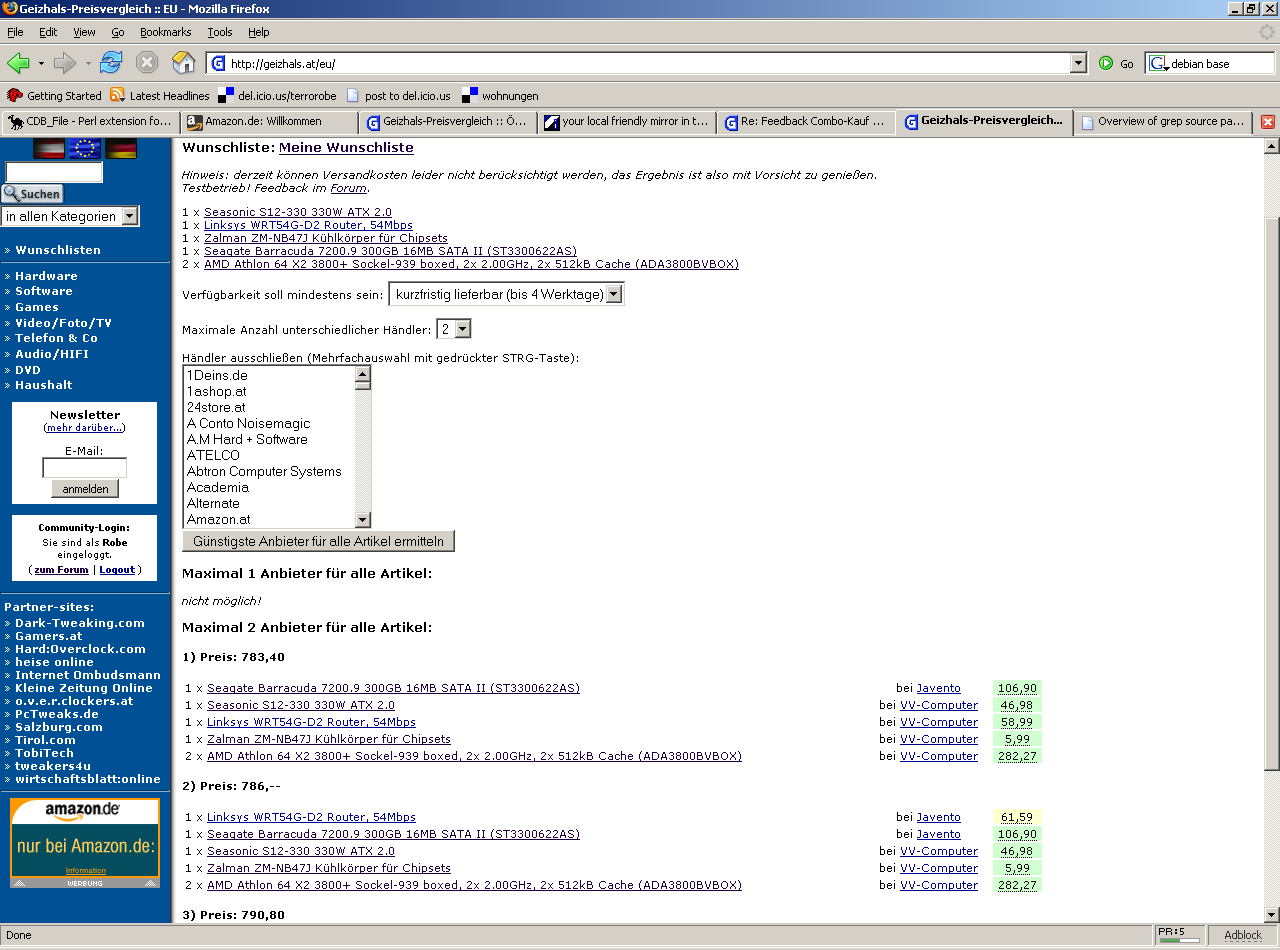Open the search engine selector icon
The height and width of the screenshot is (950, 1280).
(1158, 63)
